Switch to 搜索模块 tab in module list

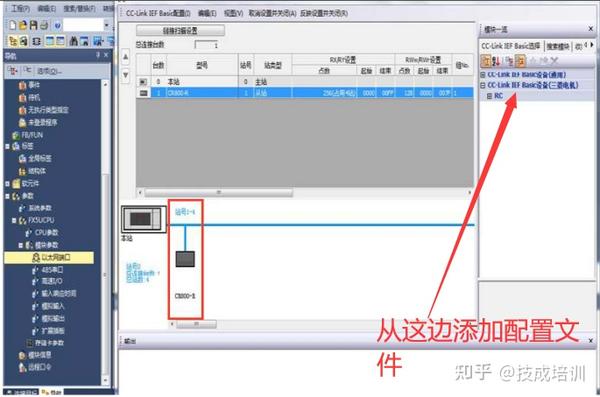pyautogui.click(x=558, y=46)
